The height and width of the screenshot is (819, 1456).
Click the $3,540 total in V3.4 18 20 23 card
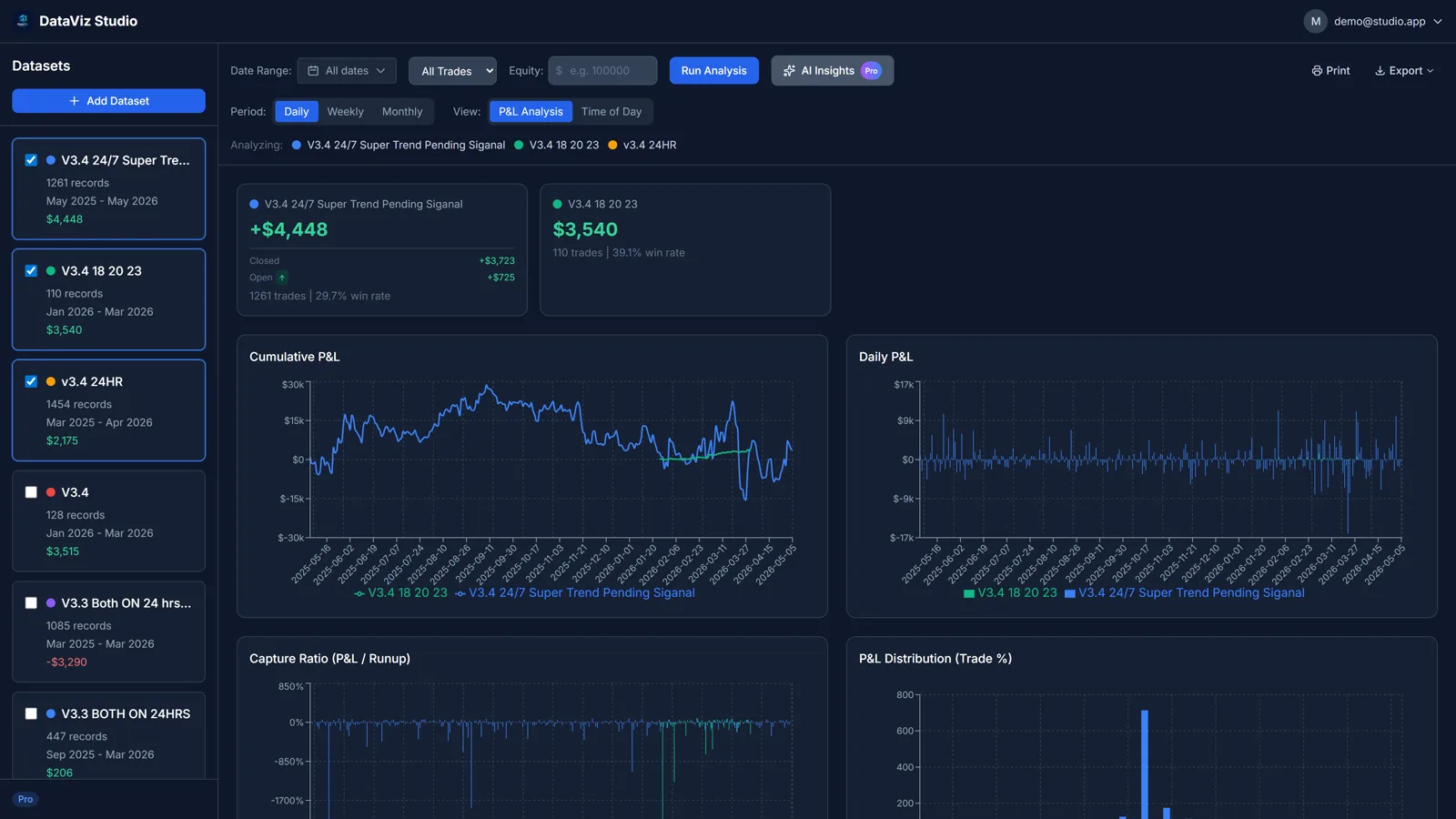[585, 229]
